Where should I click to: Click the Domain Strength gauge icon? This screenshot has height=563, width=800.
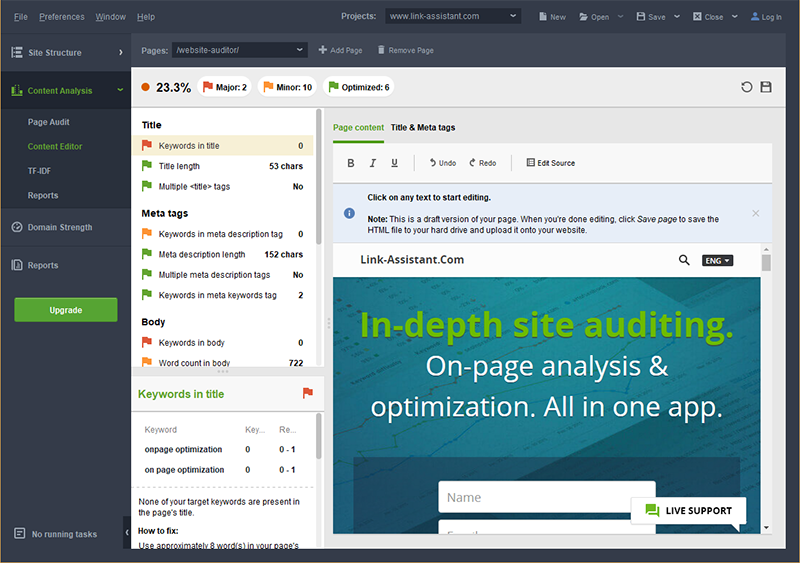(x=17, y=227)
